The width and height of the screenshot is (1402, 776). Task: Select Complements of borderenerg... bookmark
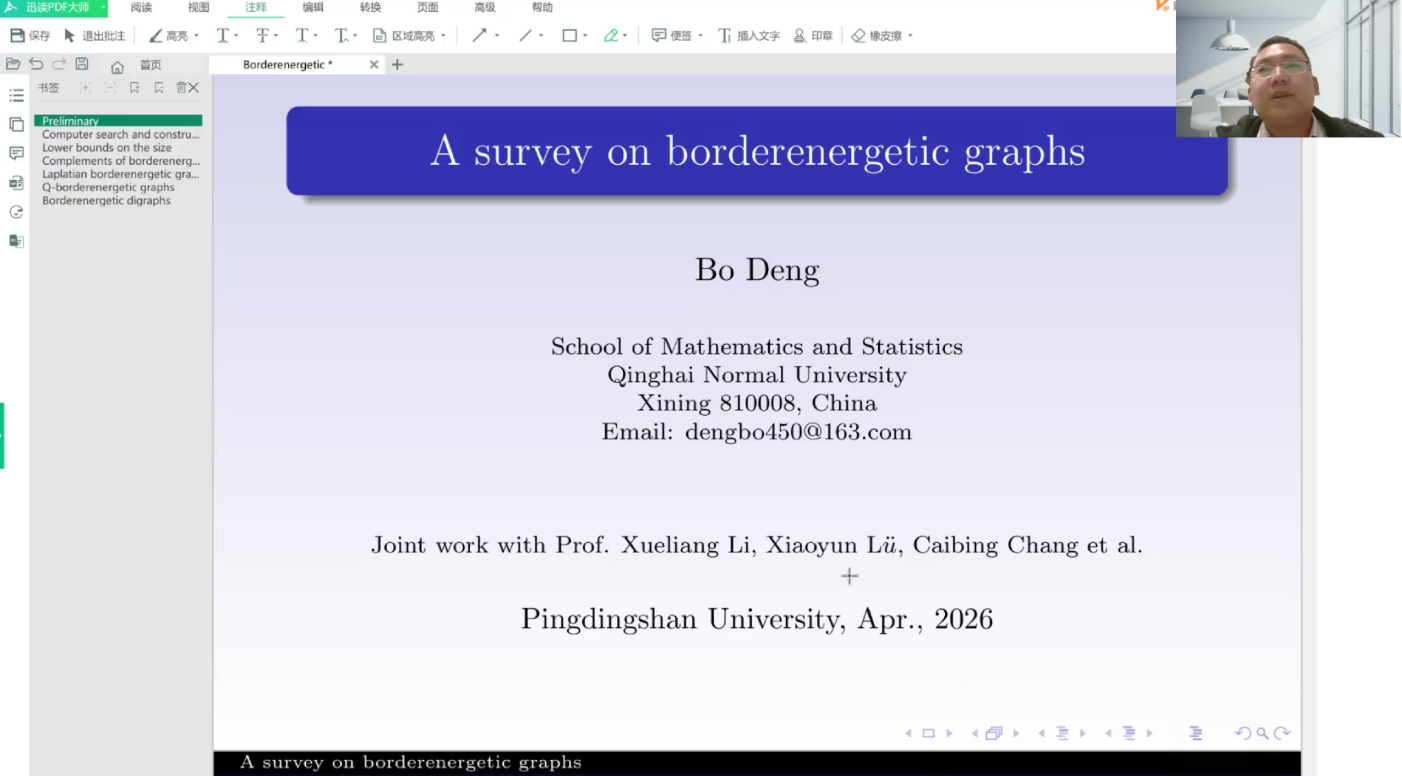[120, 160]
